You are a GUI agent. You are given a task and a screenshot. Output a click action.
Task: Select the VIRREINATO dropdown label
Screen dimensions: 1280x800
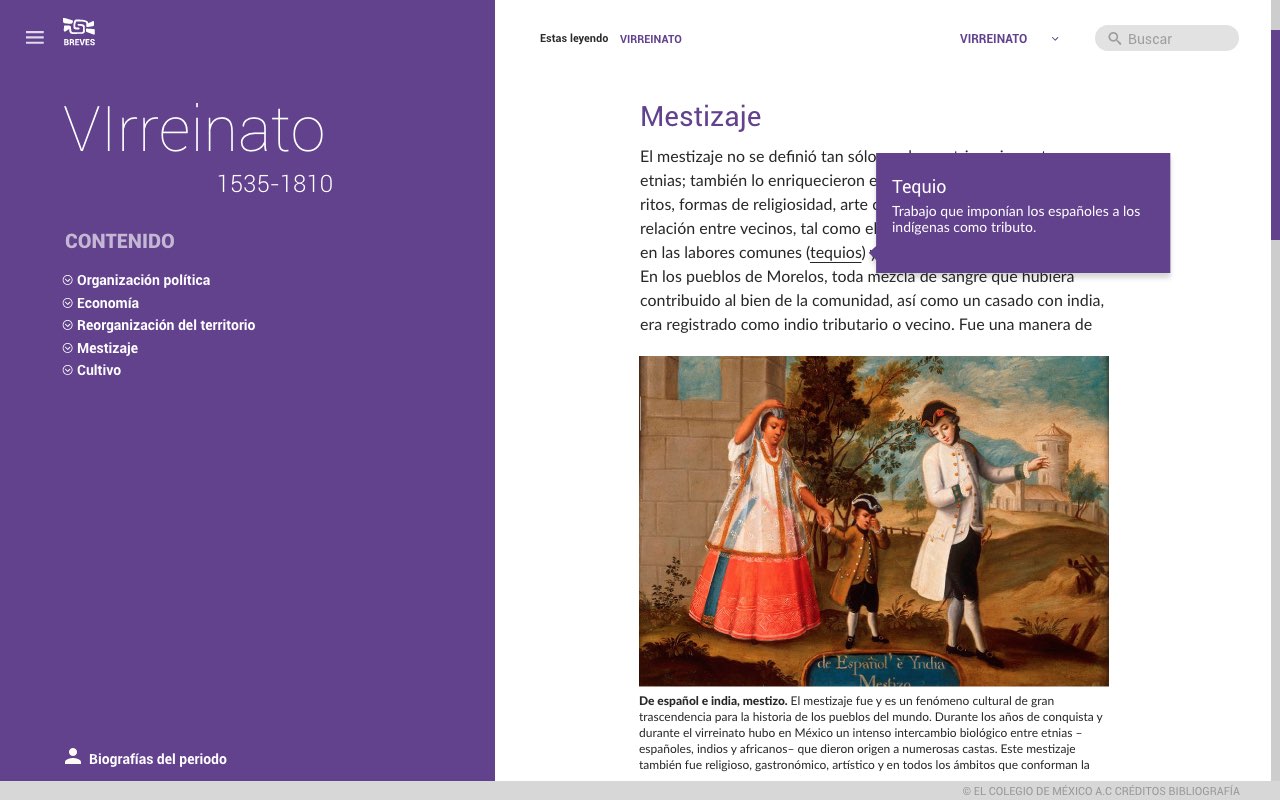point(993,39)
